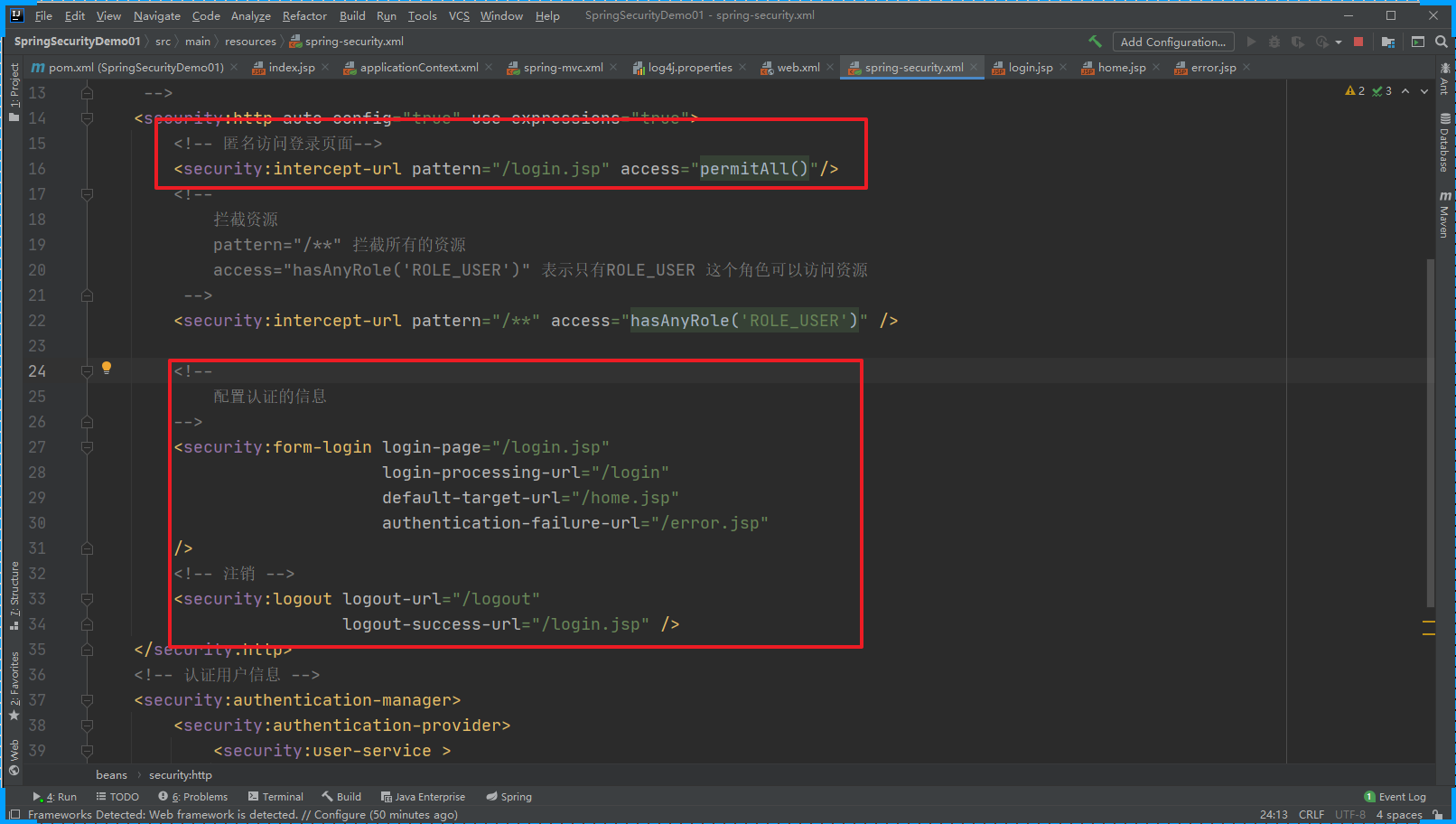
Task: Open the VCS menu
Action: 459,15
